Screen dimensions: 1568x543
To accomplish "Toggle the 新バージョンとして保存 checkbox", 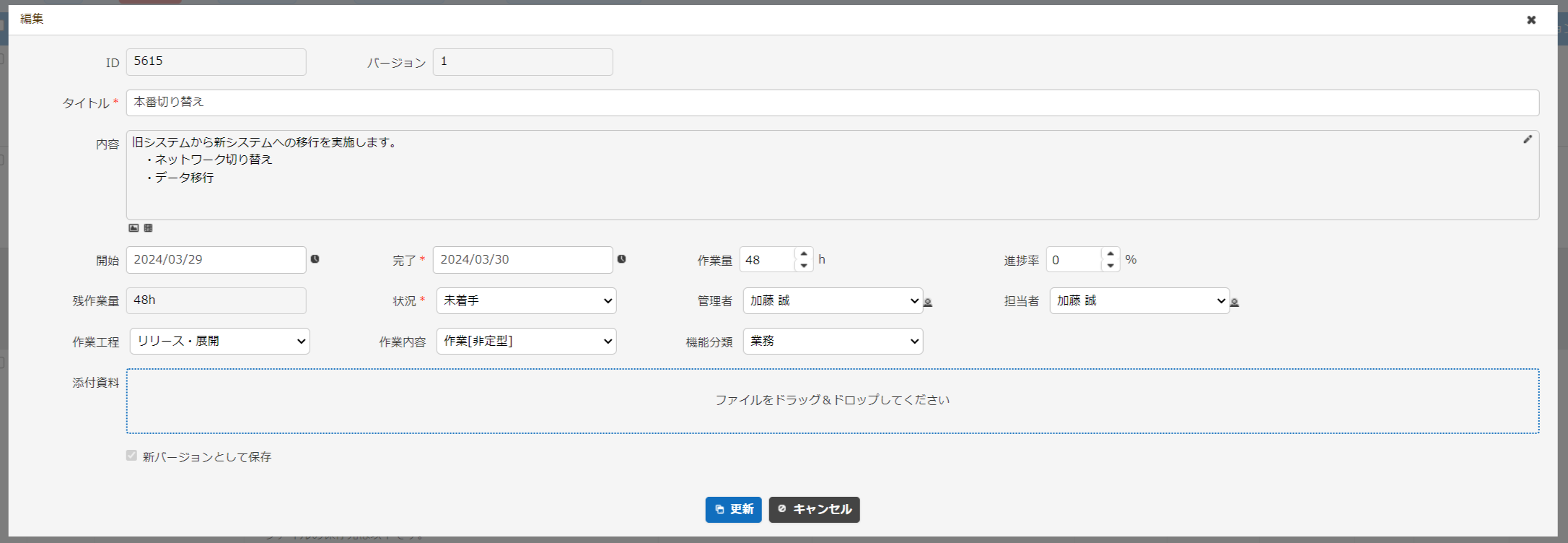I will tap(131, 456).
